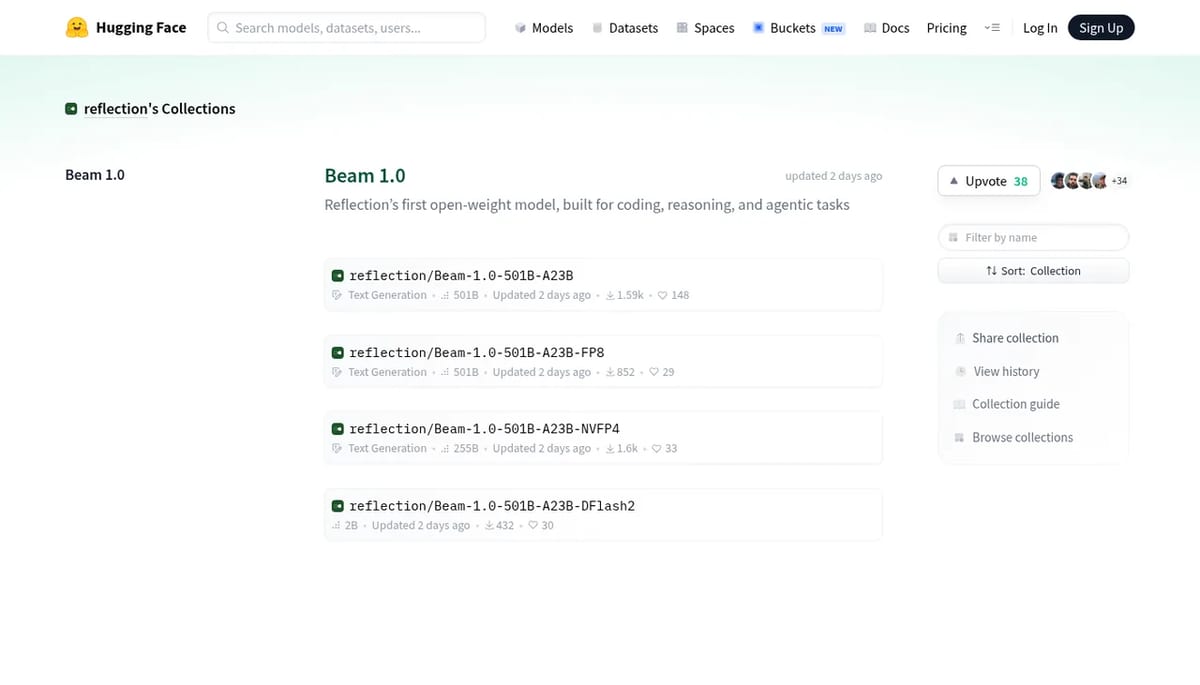The width and height of the screenshot is (1200, 685).
Task: Click the Models cube icon in navbar
Action: (520, 28)
